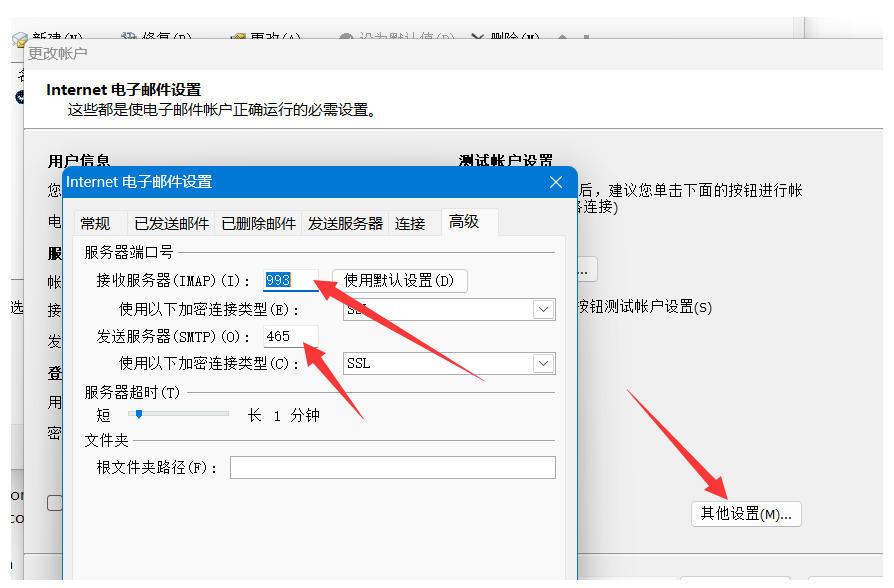
Task: Click the New account toolbar icon
Action: [x=20, y=40]
